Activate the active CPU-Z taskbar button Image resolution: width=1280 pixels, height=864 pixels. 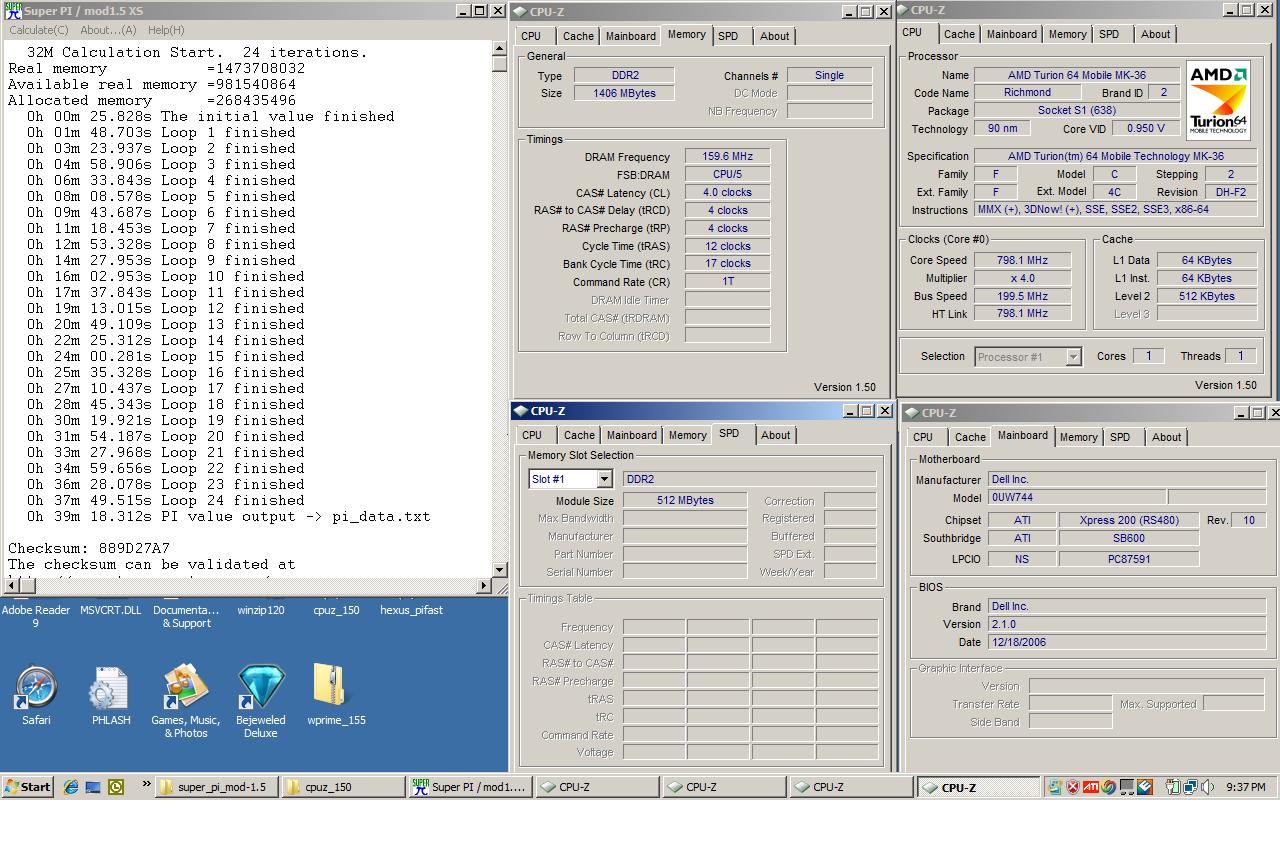click(x=979, y=787)
